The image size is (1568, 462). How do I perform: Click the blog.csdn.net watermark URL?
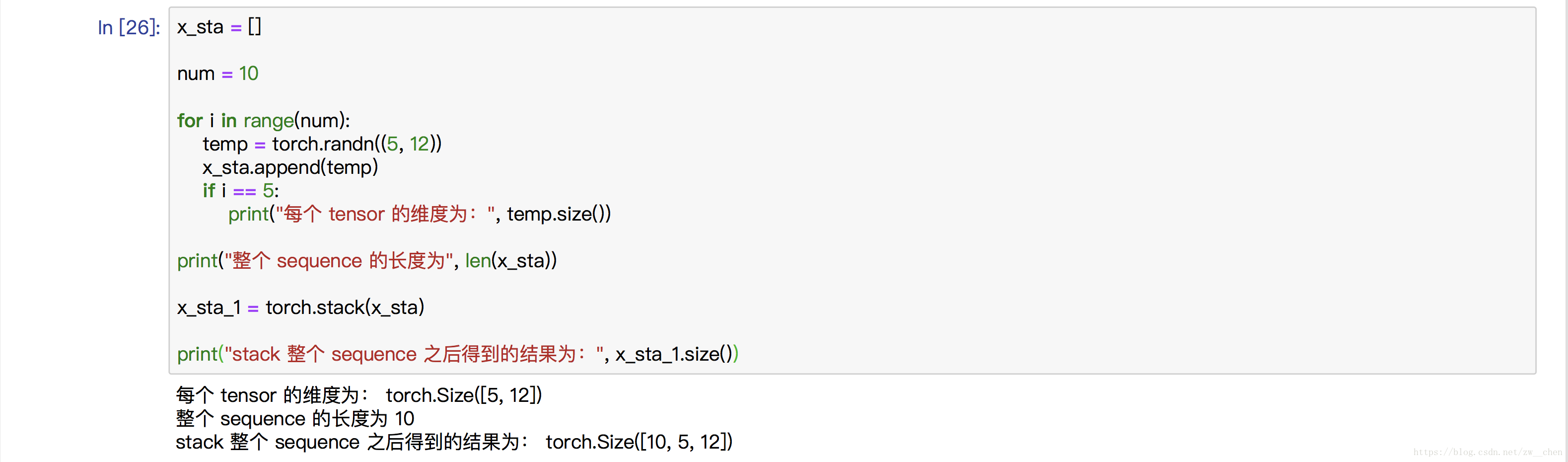(1487, 452)
